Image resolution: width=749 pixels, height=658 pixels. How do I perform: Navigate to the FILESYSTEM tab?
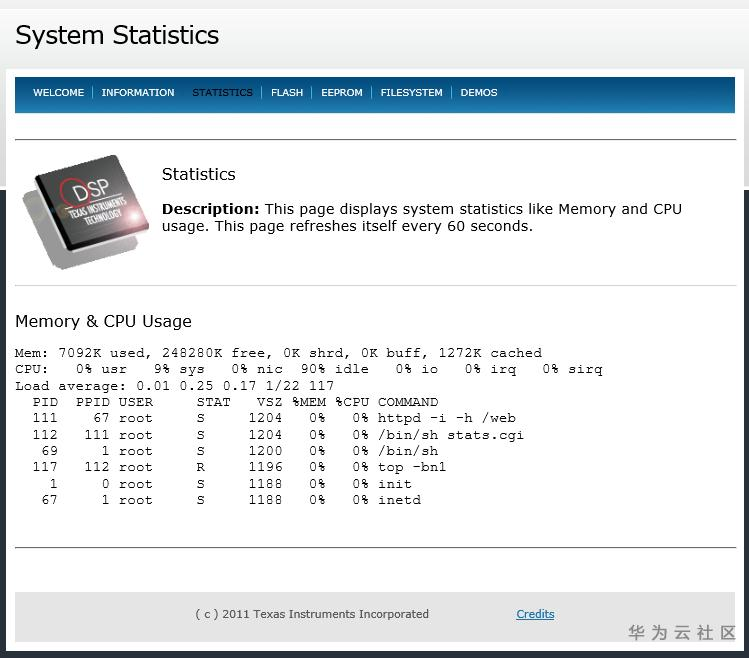pyautogui.click(x=411, y=93)
